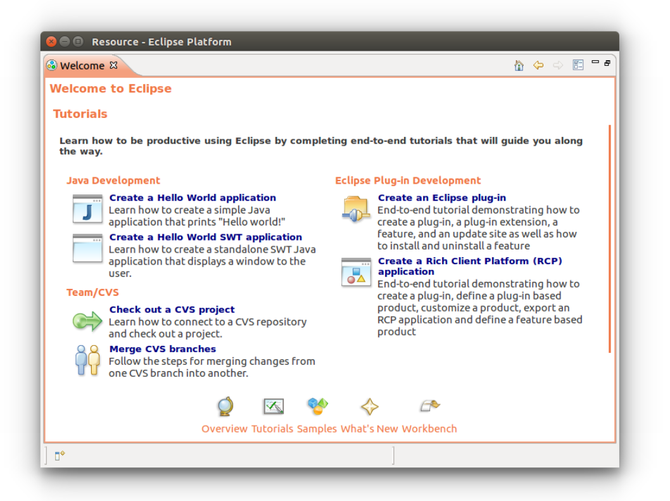This screenshot has height=501, width=670.
Task: Click the Workbench arrow icon
Action: (429, 405)
